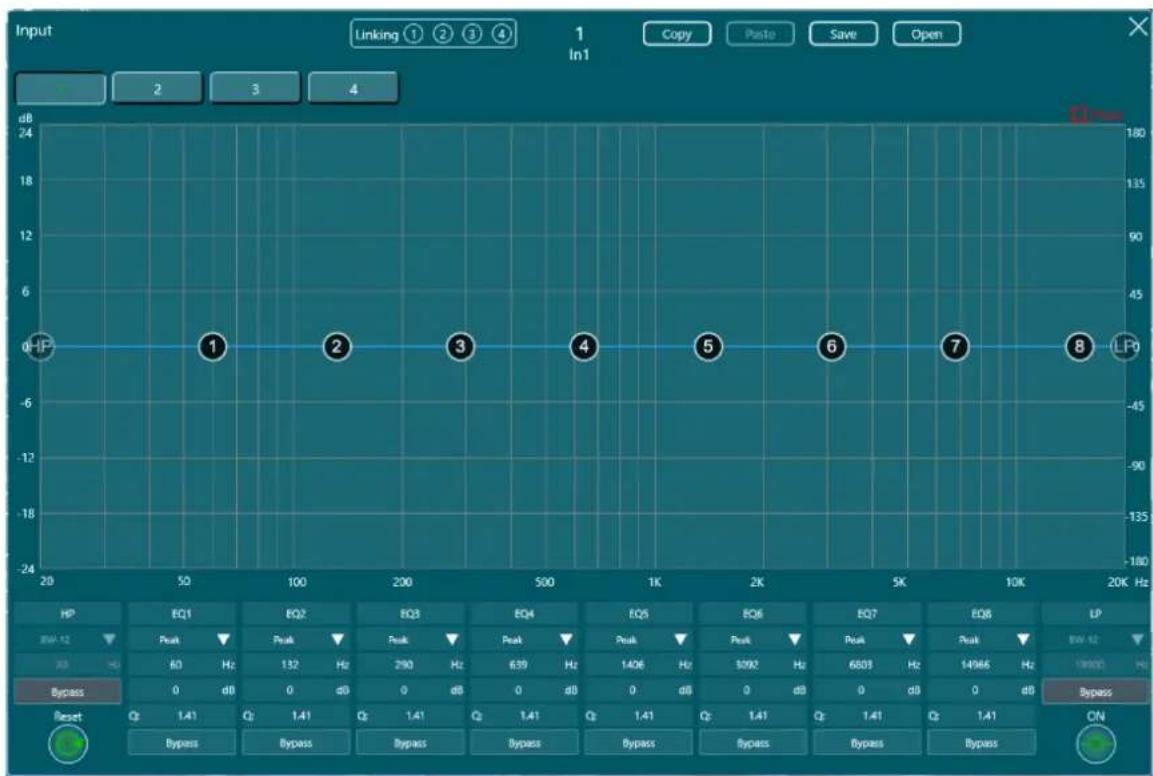This screenshot has width=1153, height=776.
Task: Click the EQ3 frequency field showing 290
Action: click(410, 665)
